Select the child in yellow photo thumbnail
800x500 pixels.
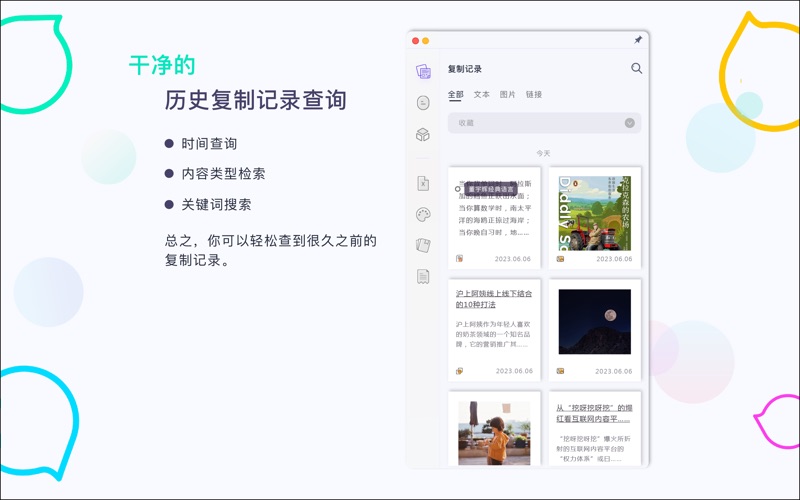[494, 433]
